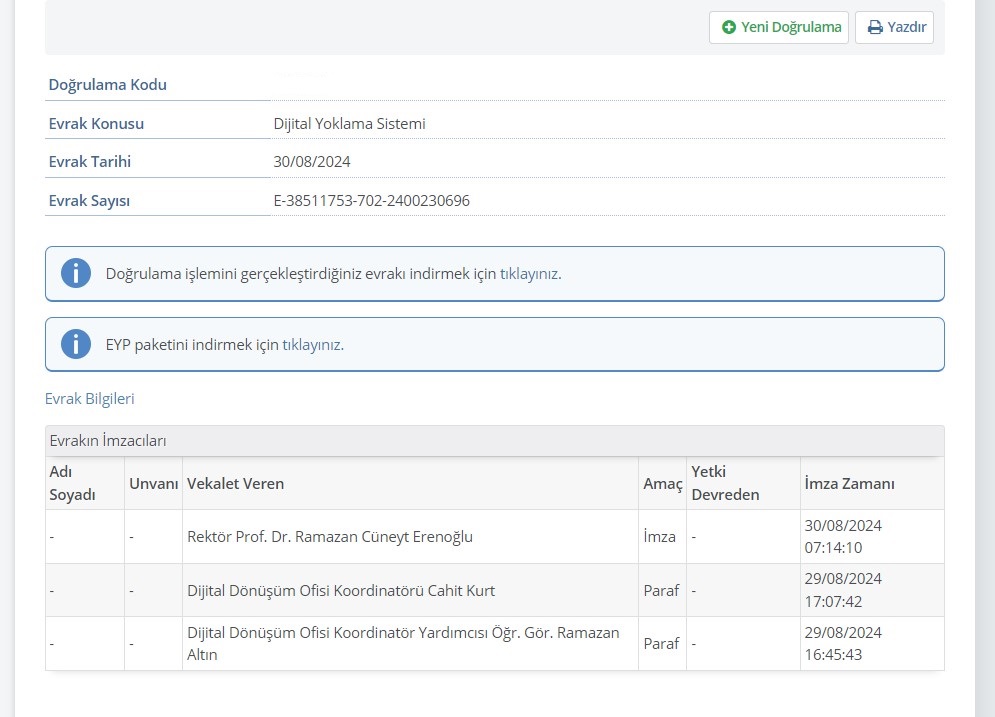
Task: Click the Vekalet Veren column header
Action: click(236, 484)
